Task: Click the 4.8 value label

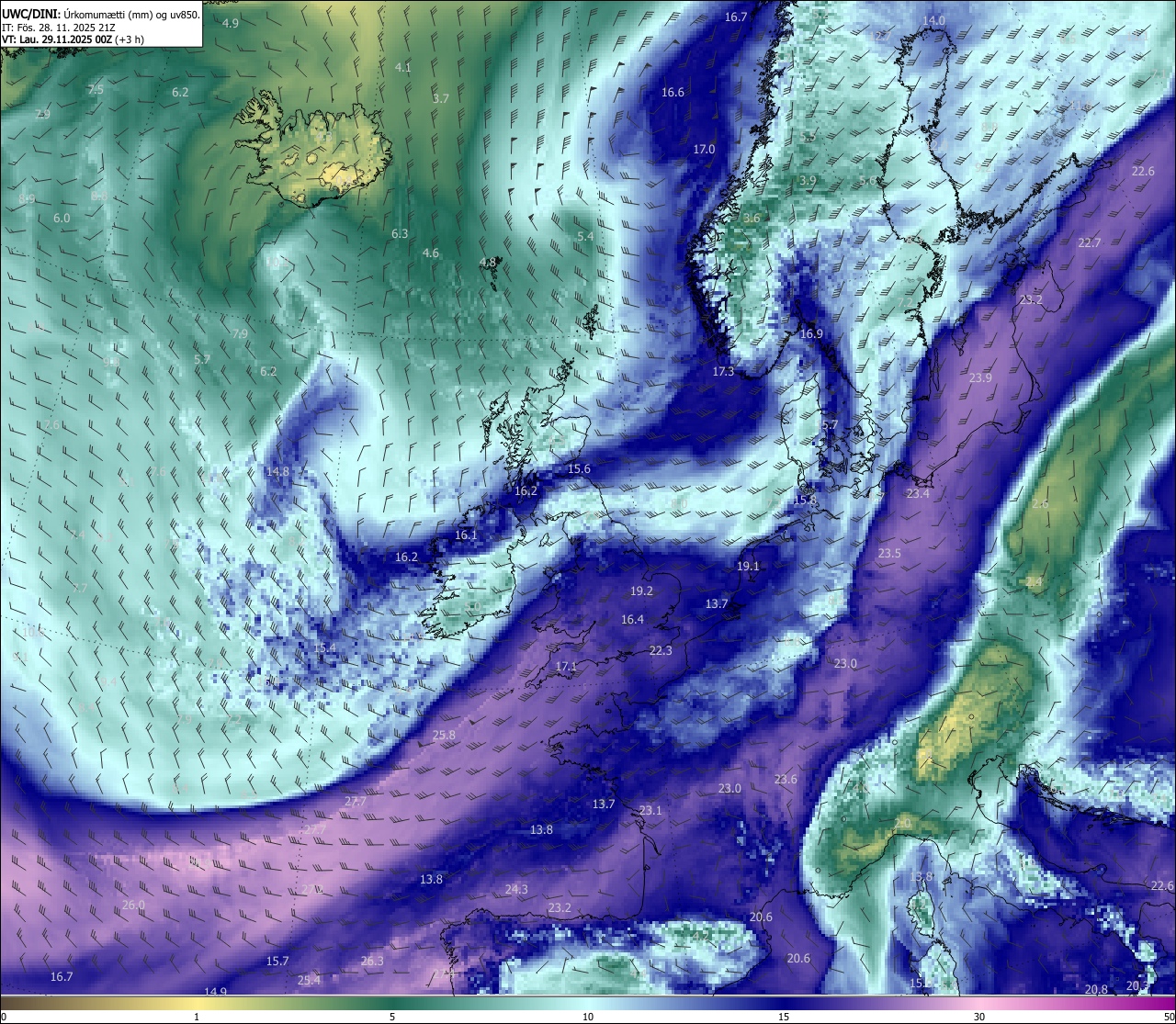Action: [488, 262]
